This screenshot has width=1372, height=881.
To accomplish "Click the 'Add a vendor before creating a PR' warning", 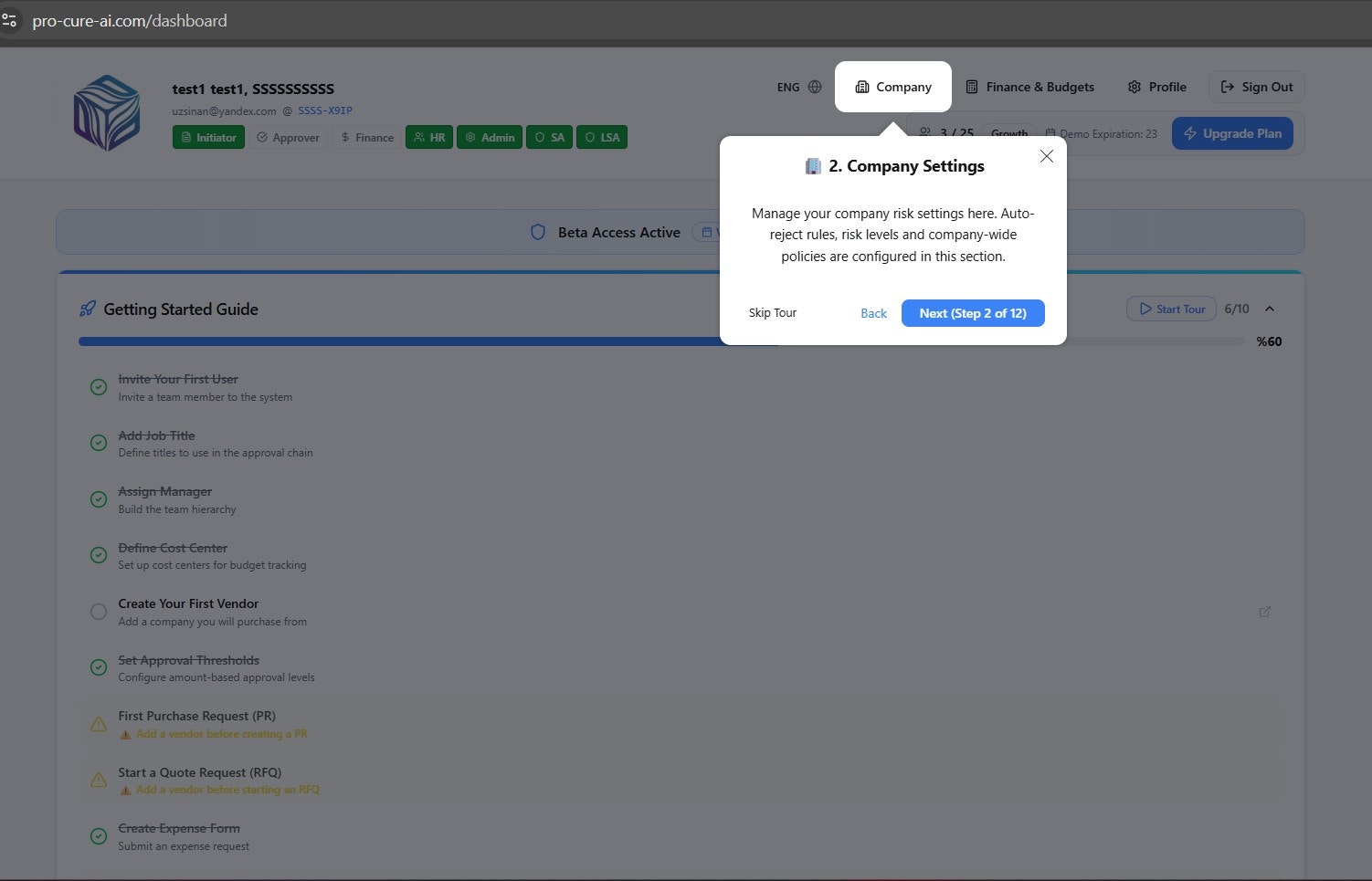I will point(221,734).
